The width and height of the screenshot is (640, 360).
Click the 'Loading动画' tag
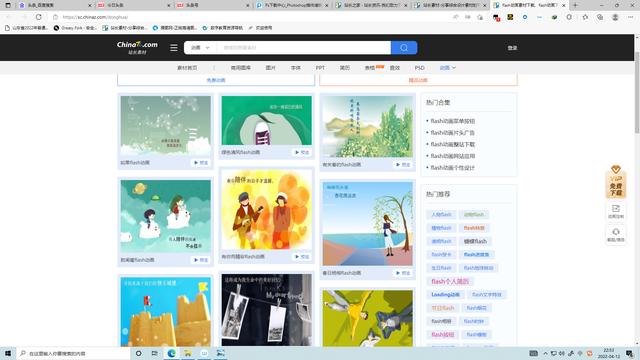tap(445, 294)
